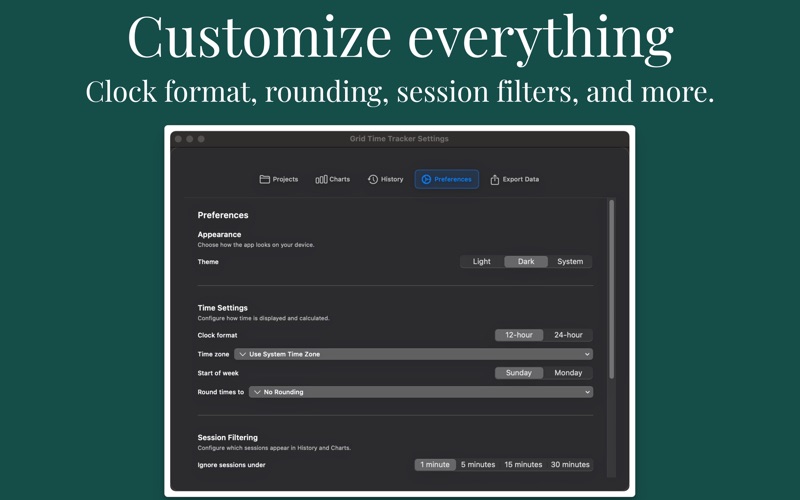Screen dimensions: 800x500
Task: Ignore sessions under 30 minutes
Action: 570,464
